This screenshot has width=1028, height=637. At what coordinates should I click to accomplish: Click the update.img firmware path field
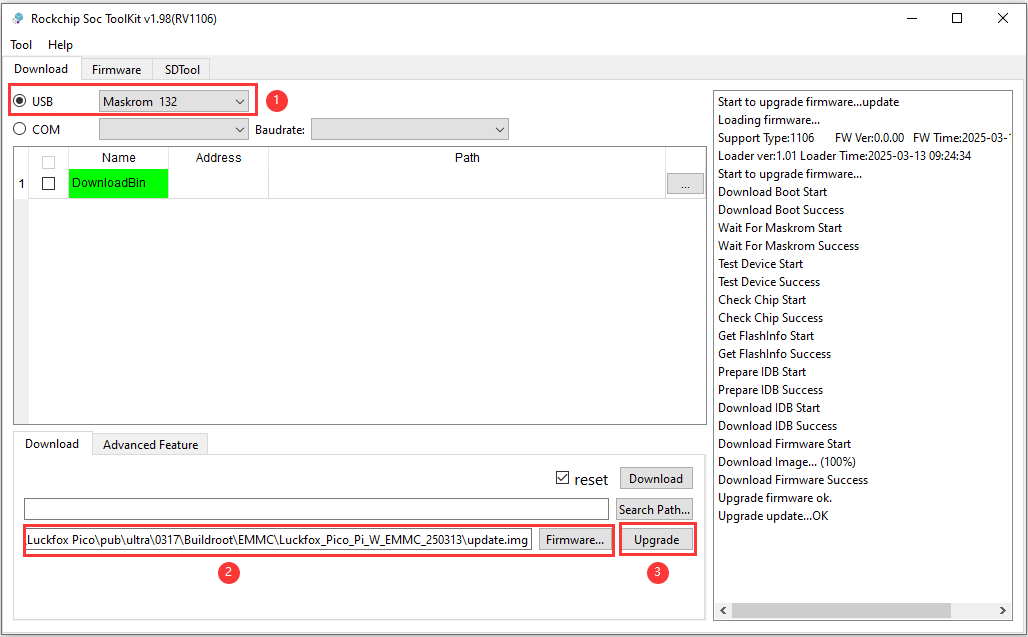[278, 540]
